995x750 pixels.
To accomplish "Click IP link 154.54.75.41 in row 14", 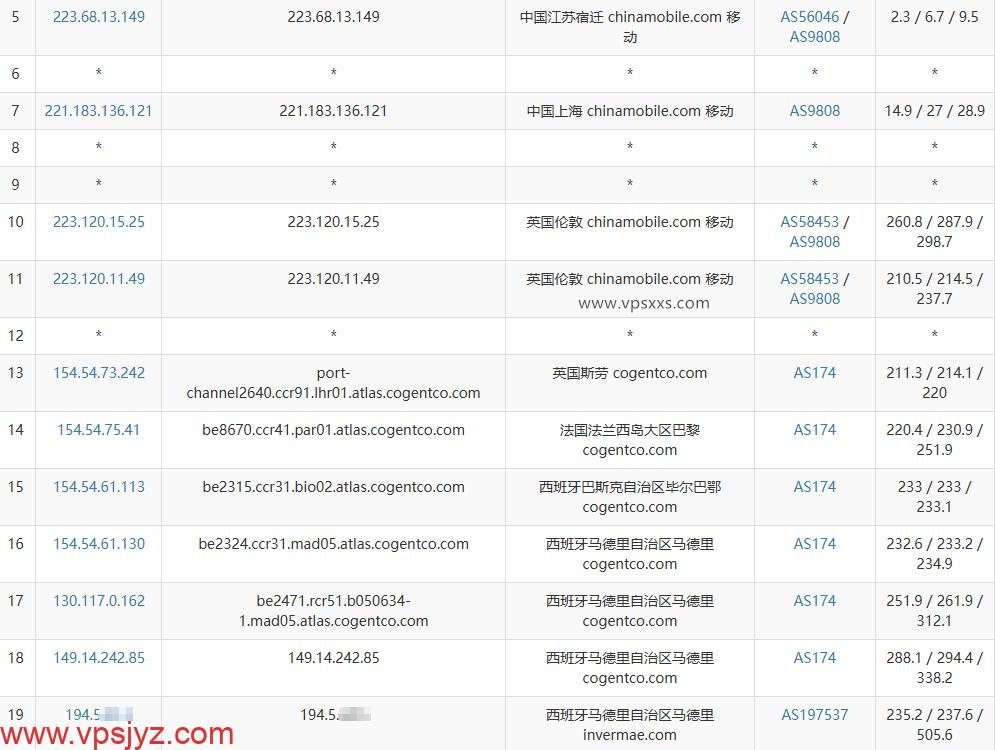I will 98,430.
